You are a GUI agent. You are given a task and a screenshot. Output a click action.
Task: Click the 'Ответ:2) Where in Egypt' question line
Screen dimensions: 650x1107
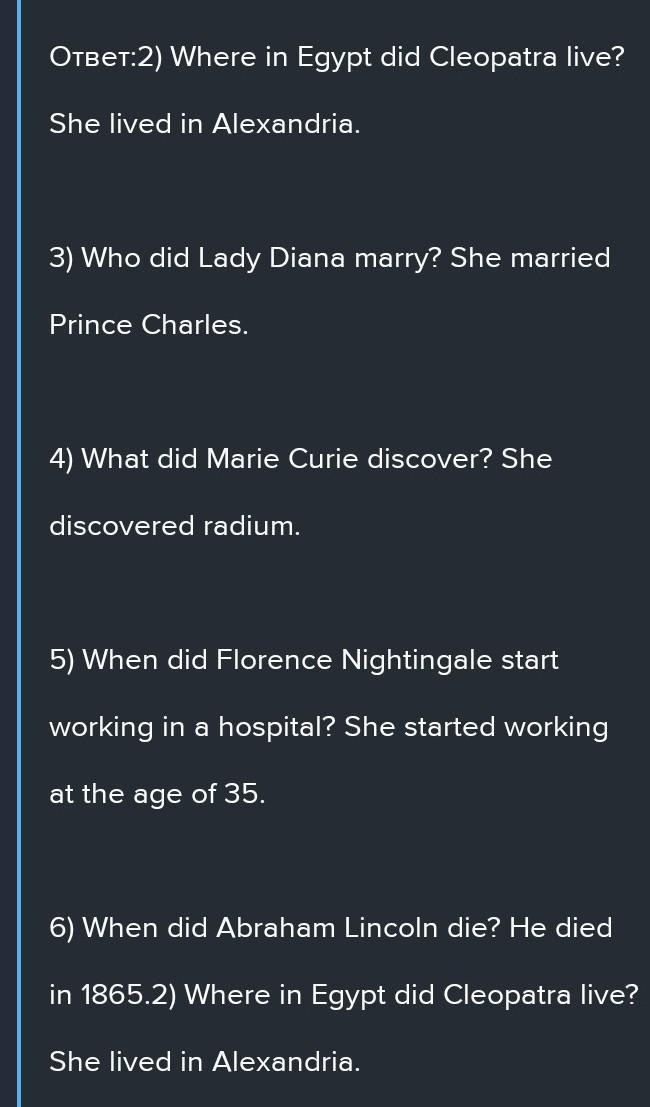[337, 58]
